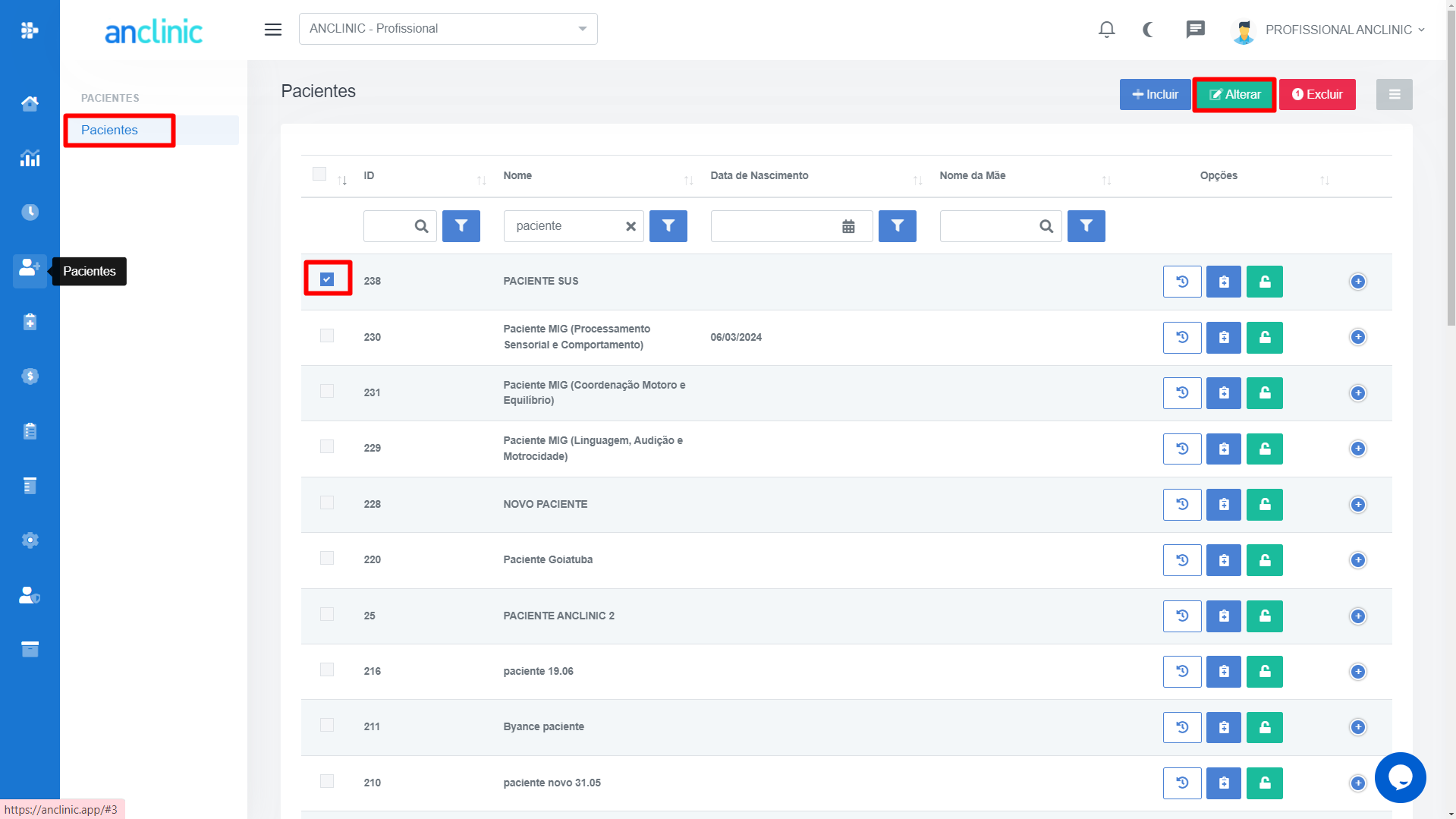Image resolution: width=1456 pixels, height=819 pixels.
Task: Open the floating chat support bubble
Action: tap(1401, 777)
